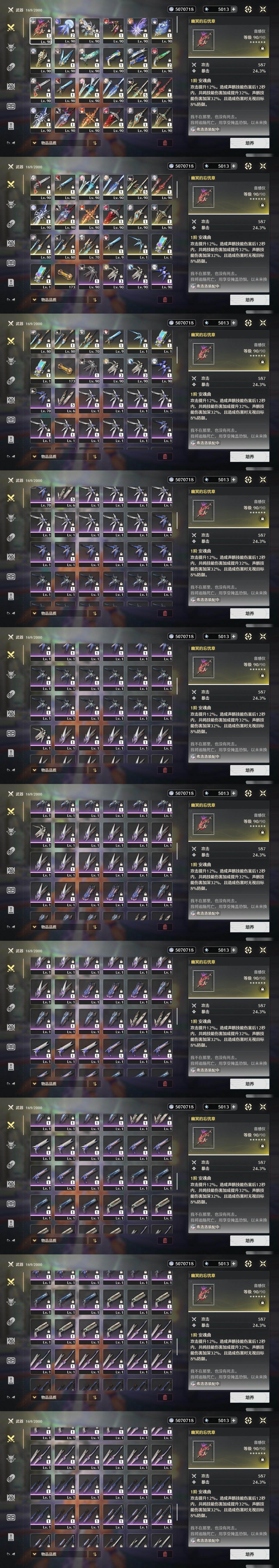Screen dimensions: 279x1568
Task: Click the plus icon beside 5013 in the first panel
Action: [x=233, y=9]
